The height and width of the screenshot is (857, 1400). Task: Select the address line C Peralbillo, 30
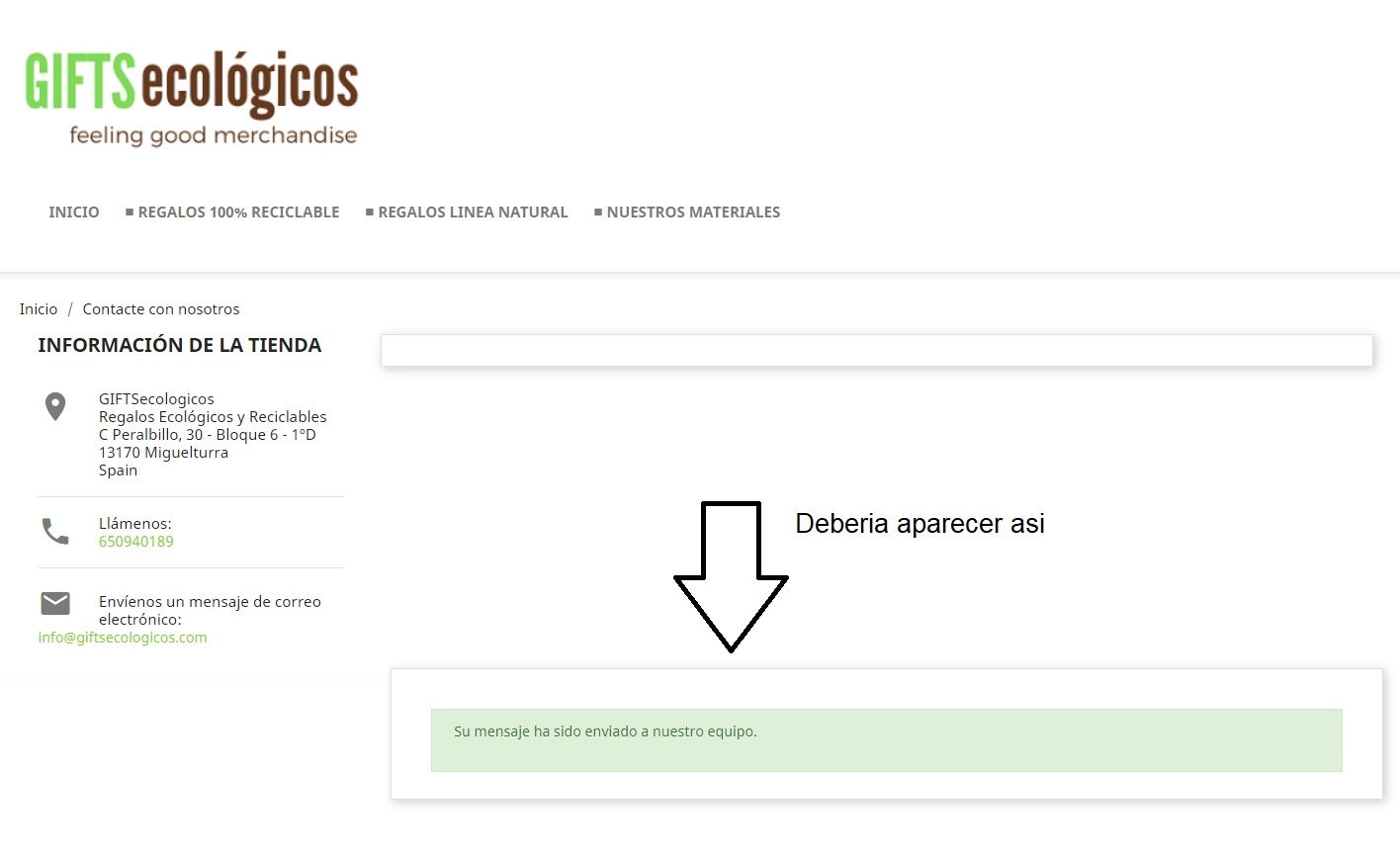click(x=208, y=435)
